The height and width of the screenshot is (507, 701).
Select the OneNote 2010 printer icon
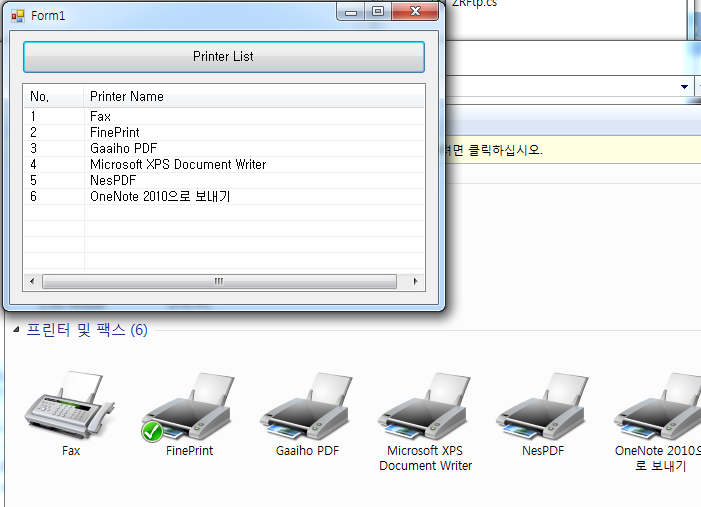click(x=658, y=406)
